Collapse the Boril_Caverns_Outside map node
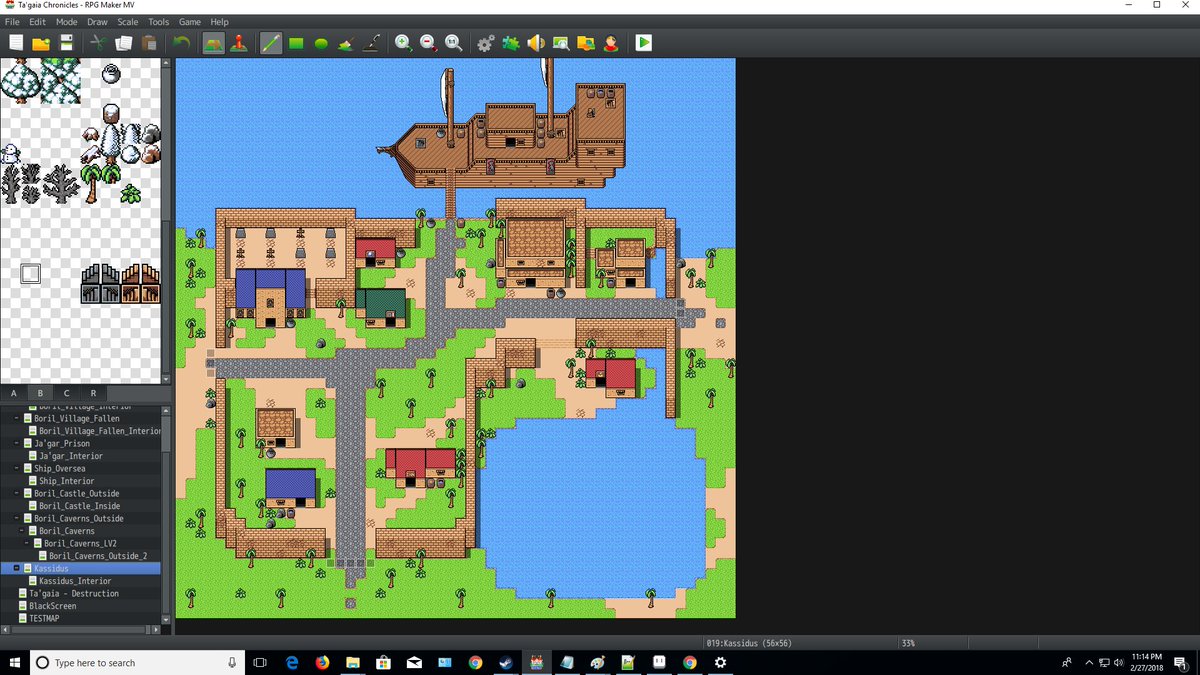 (x=17, y=518)
